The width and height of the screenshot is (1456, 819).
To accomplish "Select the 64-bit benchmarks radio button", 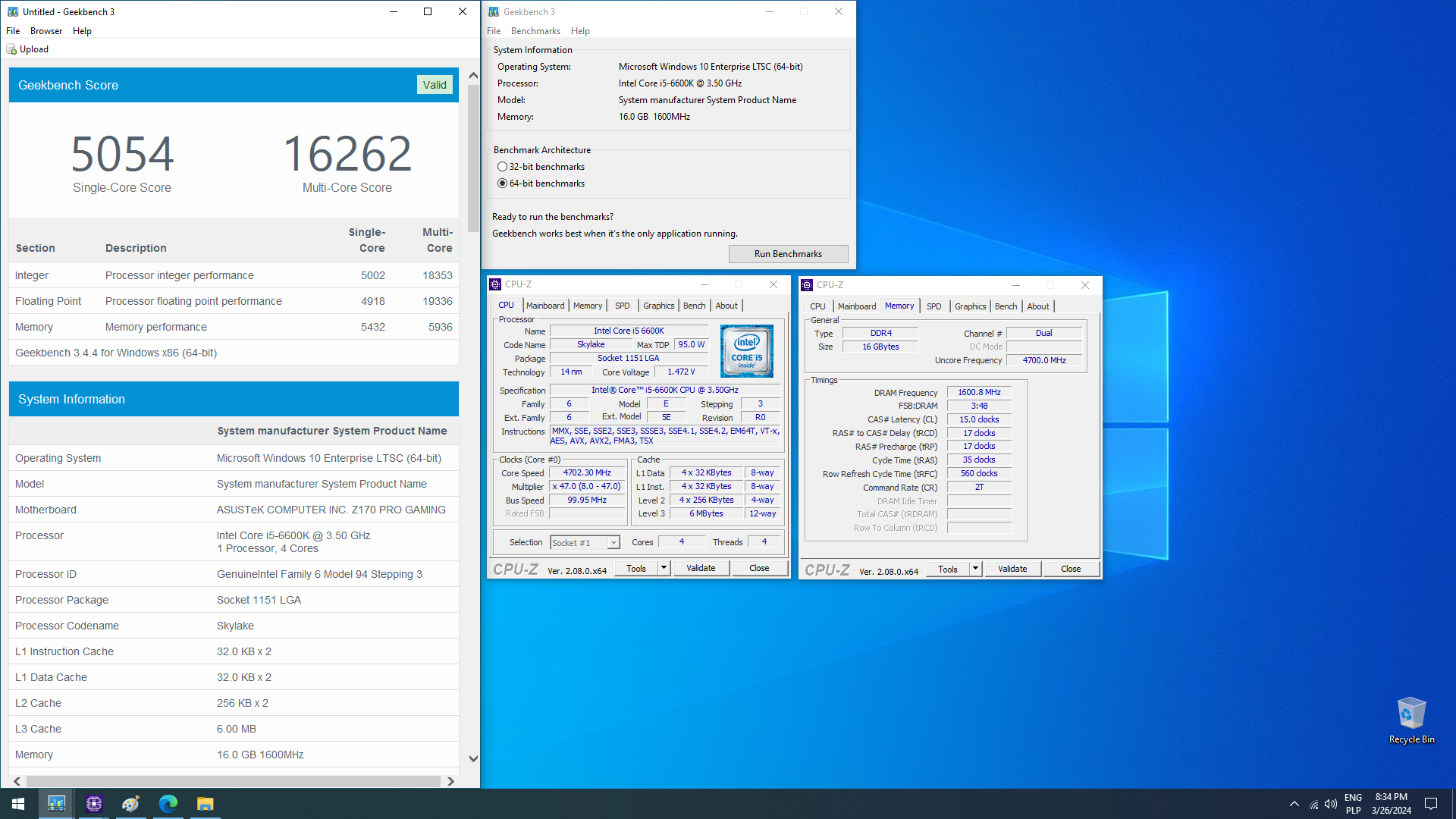I will (502, 184).
